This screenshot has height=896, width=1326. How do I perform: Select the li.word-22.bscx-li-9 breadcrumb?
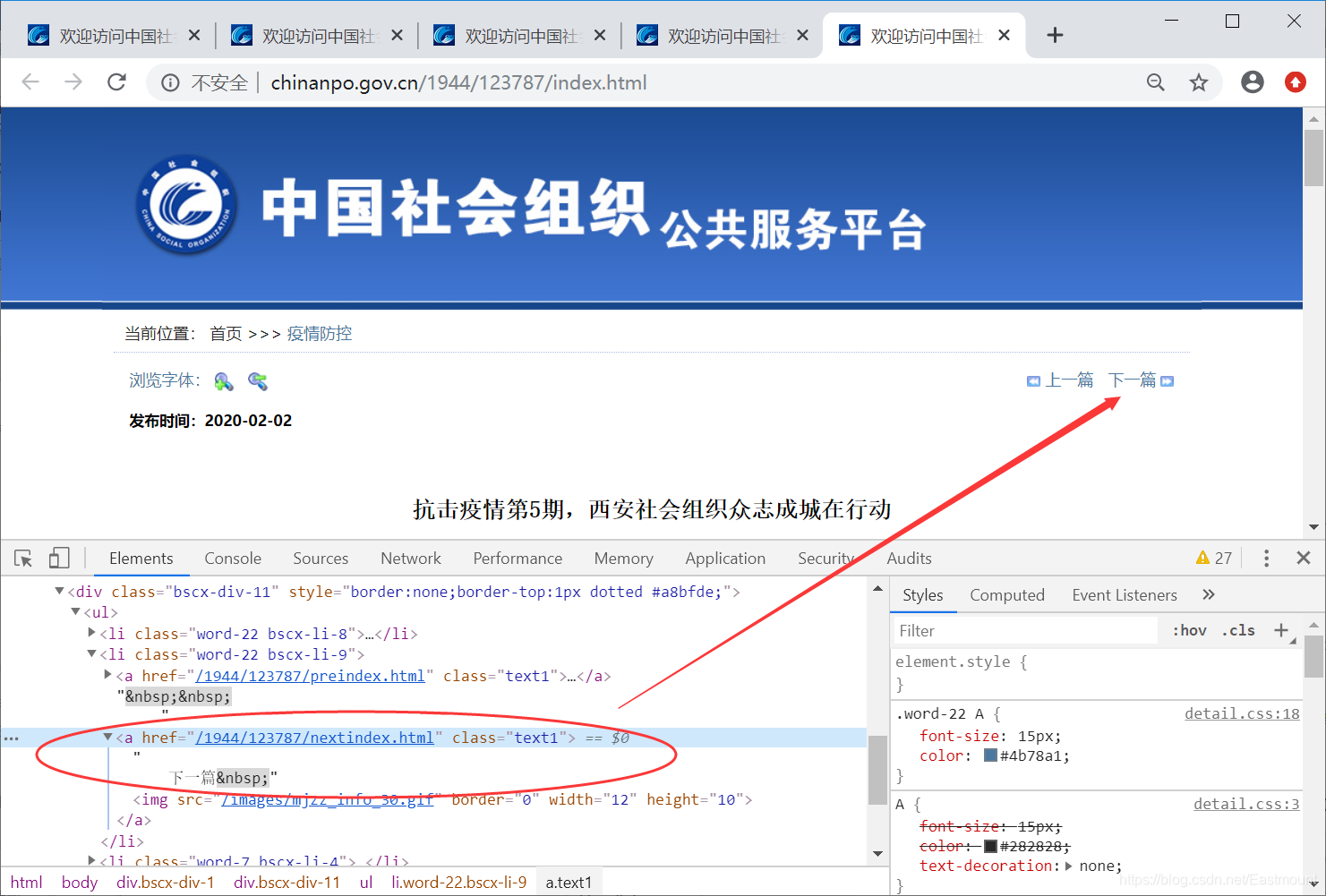point(459,883)
